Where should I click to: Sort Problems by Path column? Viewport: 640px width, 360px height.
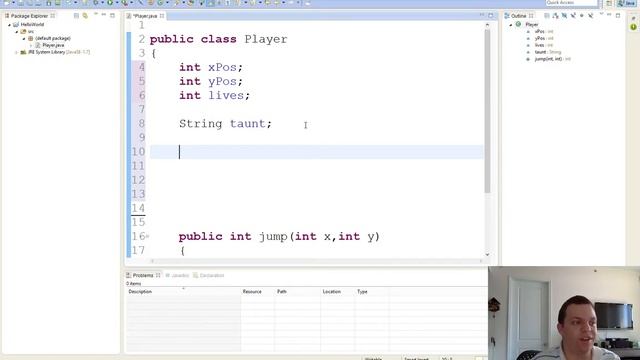tap(297, 291)
